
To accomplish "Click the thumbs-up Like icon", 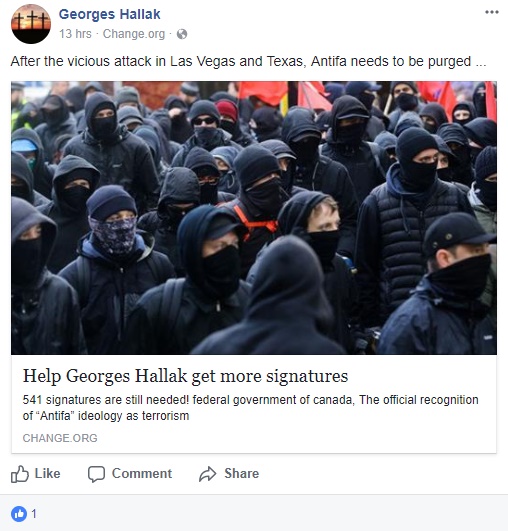I will (x=20, y=473).
